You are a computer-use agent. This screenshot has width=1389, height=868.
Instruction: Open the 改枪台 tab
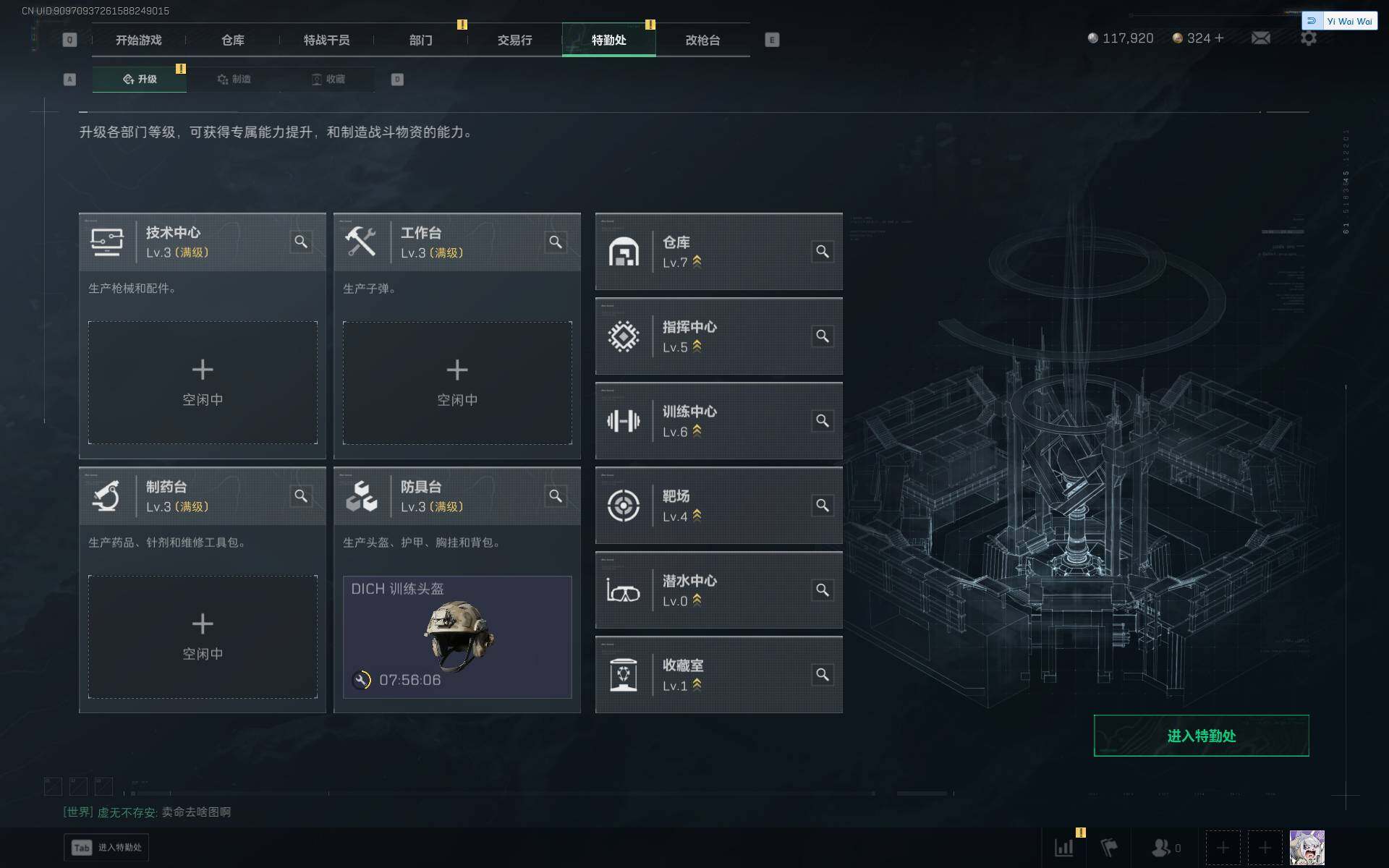tap(702, 40)
